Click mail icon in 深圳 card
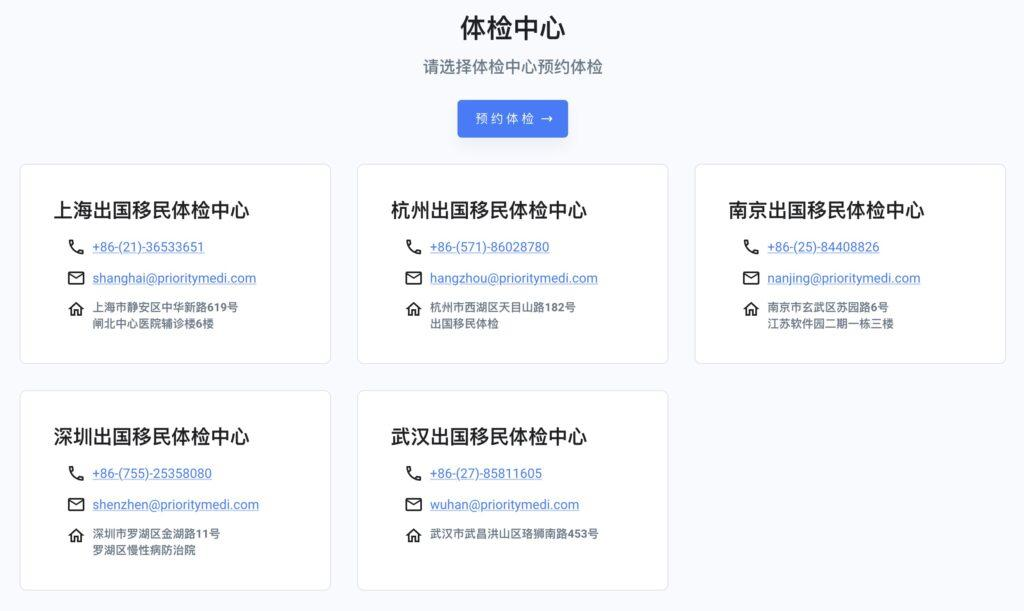The height and width of the screenshot is (611, 1024). coord(76,505)
